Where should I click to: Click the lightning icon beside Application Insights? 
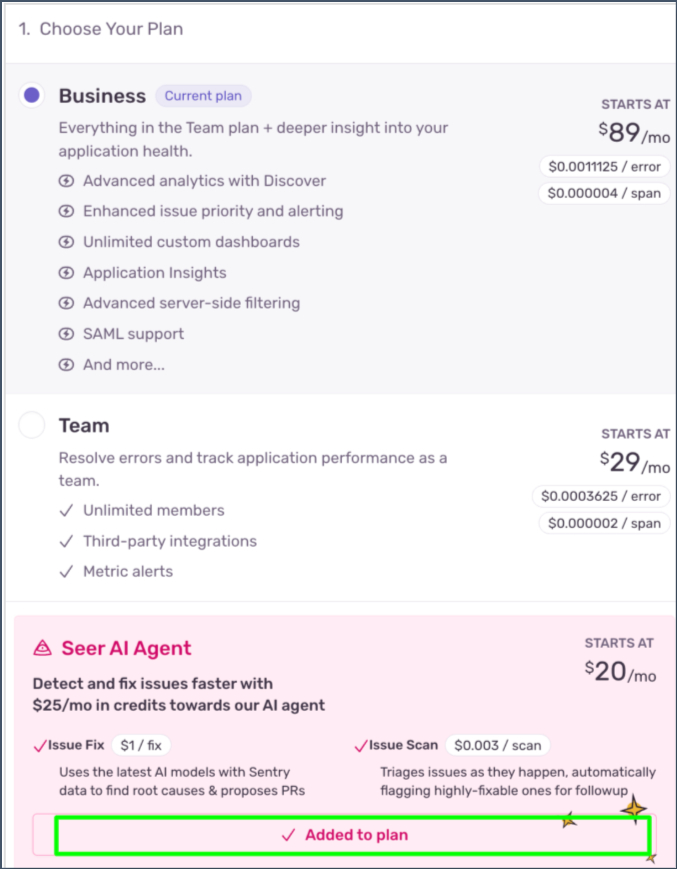click(66, 273)
